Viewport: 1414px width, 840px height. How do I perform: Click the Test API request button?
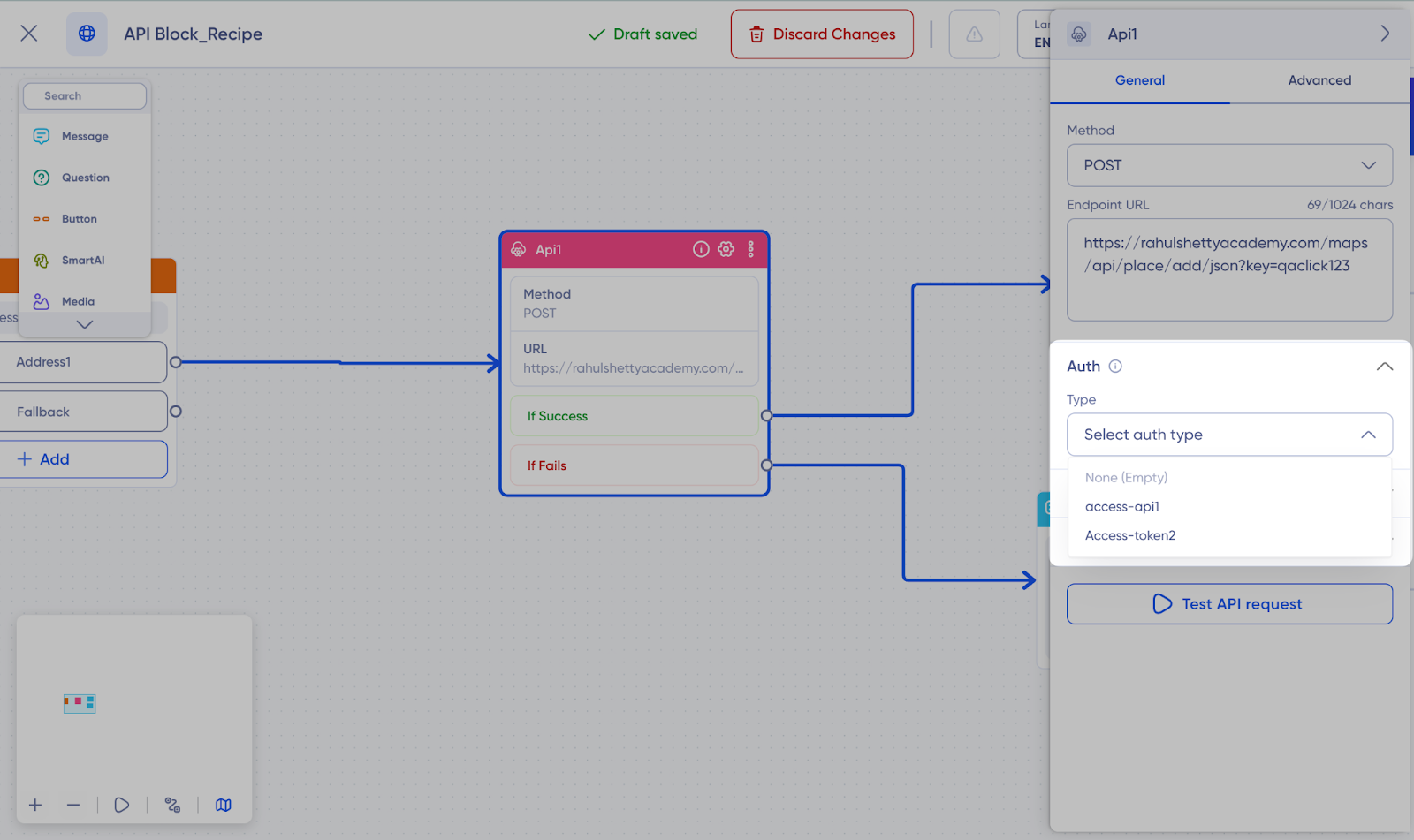(1229, 604)
